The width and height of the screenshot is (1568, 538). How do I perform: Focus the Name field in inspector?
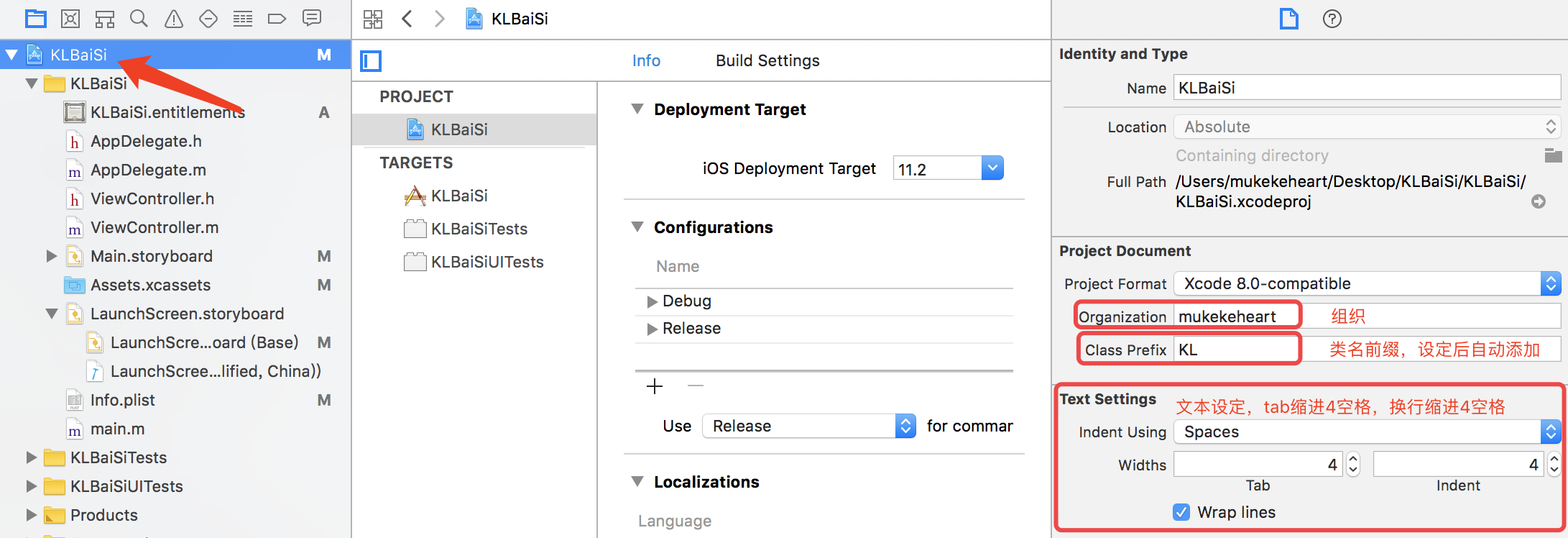pos(1368,88)
